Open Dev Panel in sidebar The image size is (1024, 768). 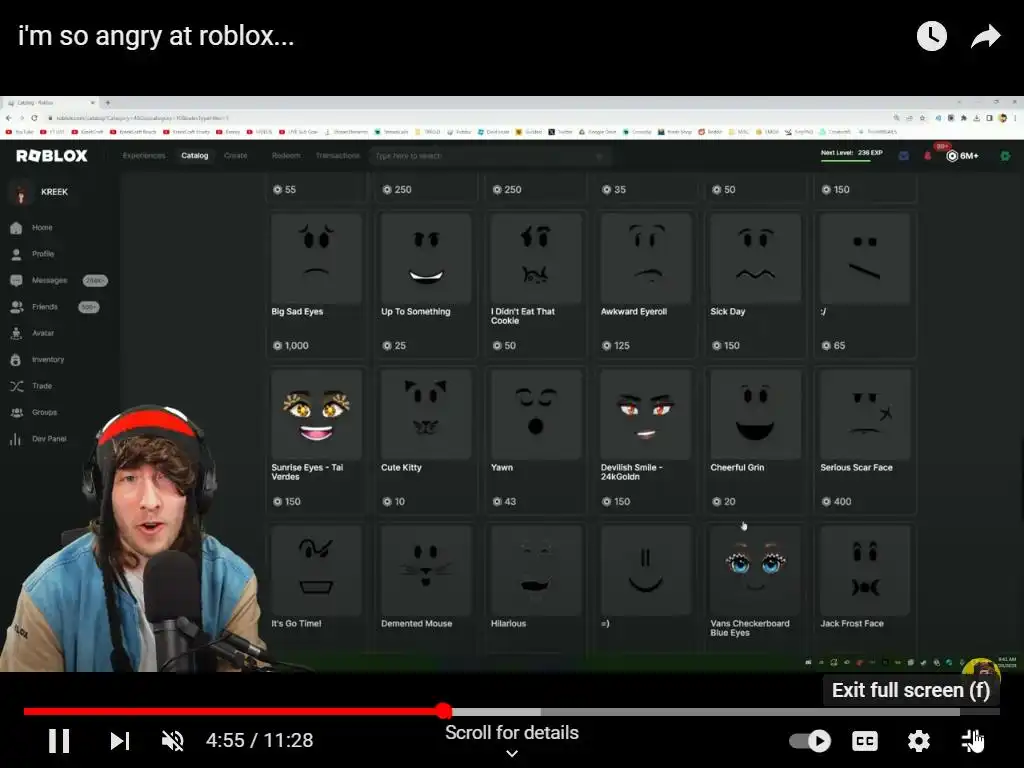pyautogui.click(x=49, y=439)
